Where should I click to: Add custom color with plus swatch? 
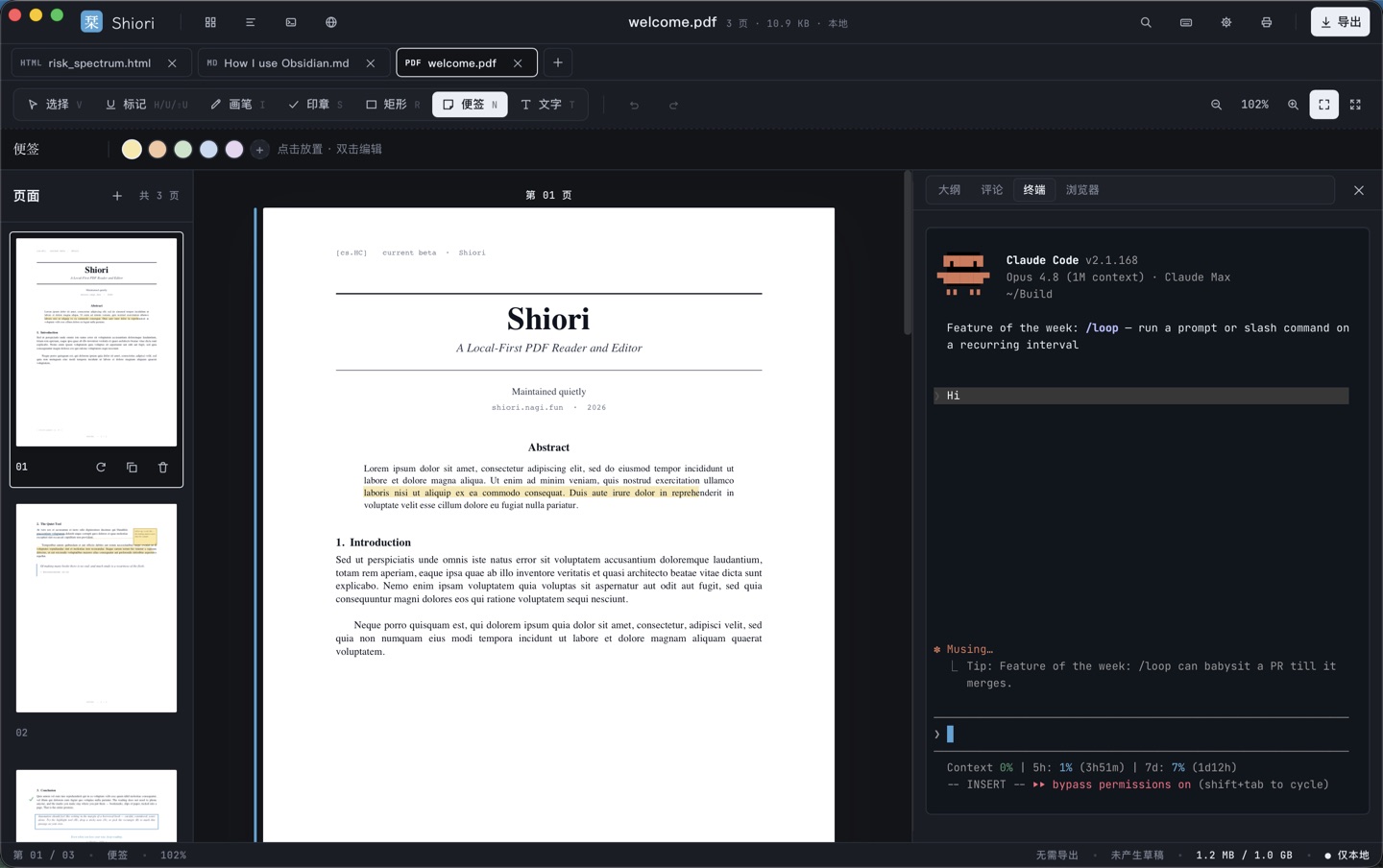259,150
